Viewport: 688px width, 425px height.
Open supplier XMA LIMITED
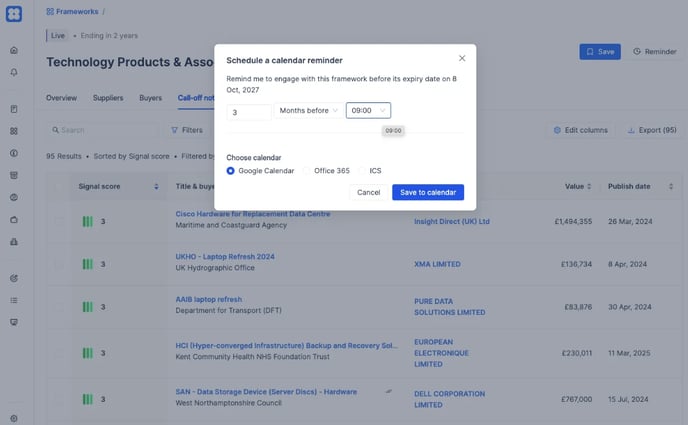(x=437, y=264)
